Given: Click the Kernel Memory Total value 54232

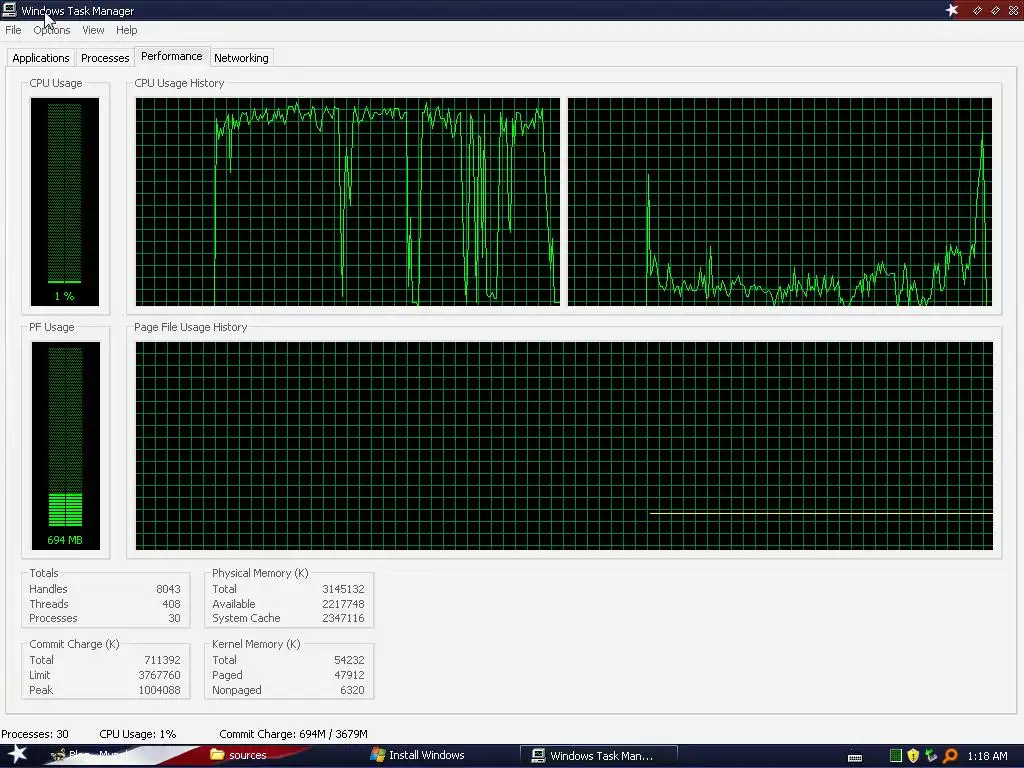Looking at the screenshot, I should coord(349,660).
